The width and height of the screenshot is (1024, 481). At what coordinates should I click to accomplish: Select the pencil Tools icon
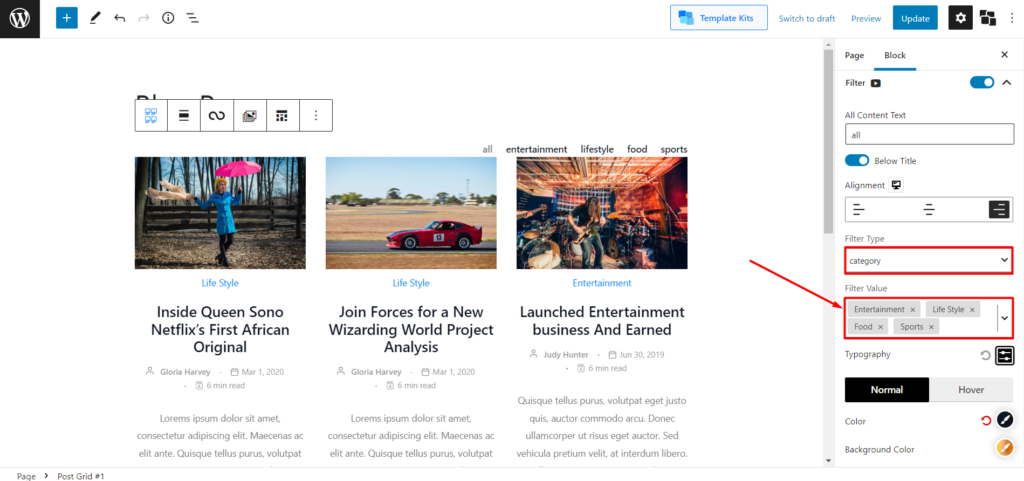(x=95, y=18)
